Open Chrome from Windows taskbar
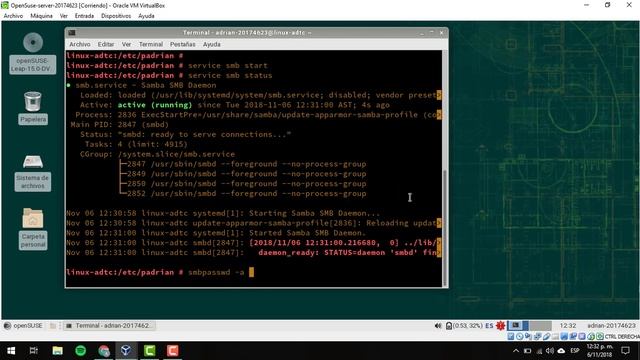The image size is (640, 360). [104, 351]
